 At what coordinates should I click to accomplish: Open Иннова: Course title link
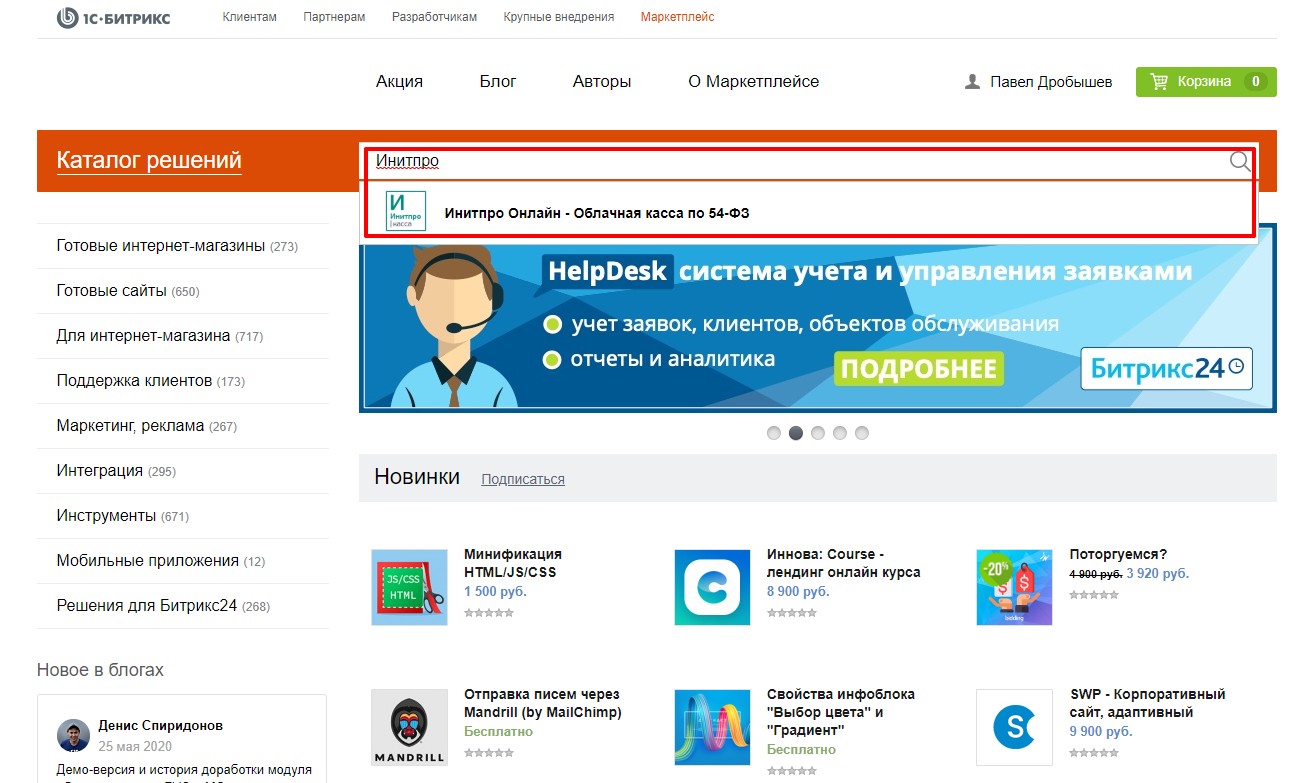pyautogui.click(x=844, y=563)
